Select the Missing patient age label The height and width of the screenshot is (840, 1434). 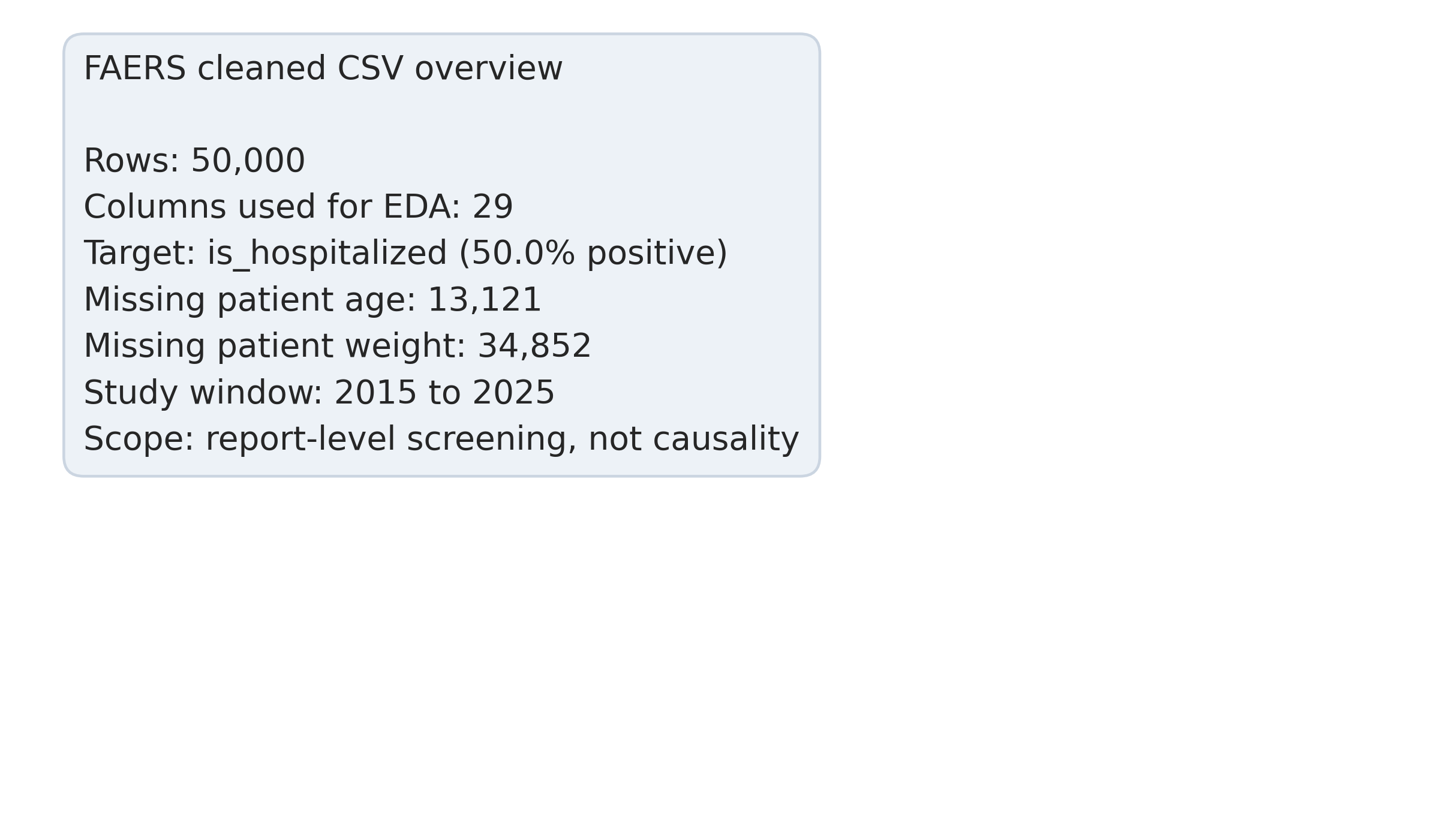(249, 300)
